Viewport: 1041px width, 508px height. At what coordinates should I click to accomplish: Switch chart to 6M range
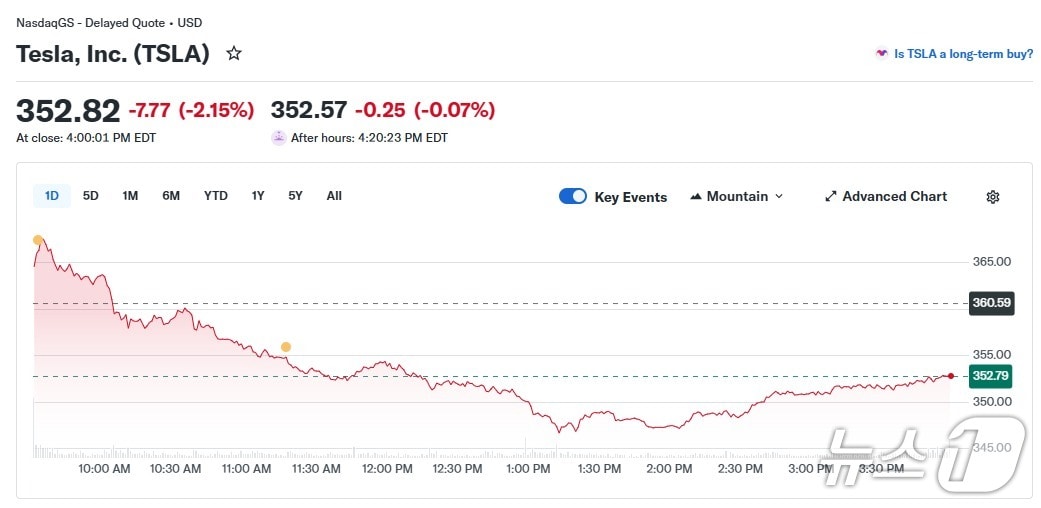coord(171,196)
